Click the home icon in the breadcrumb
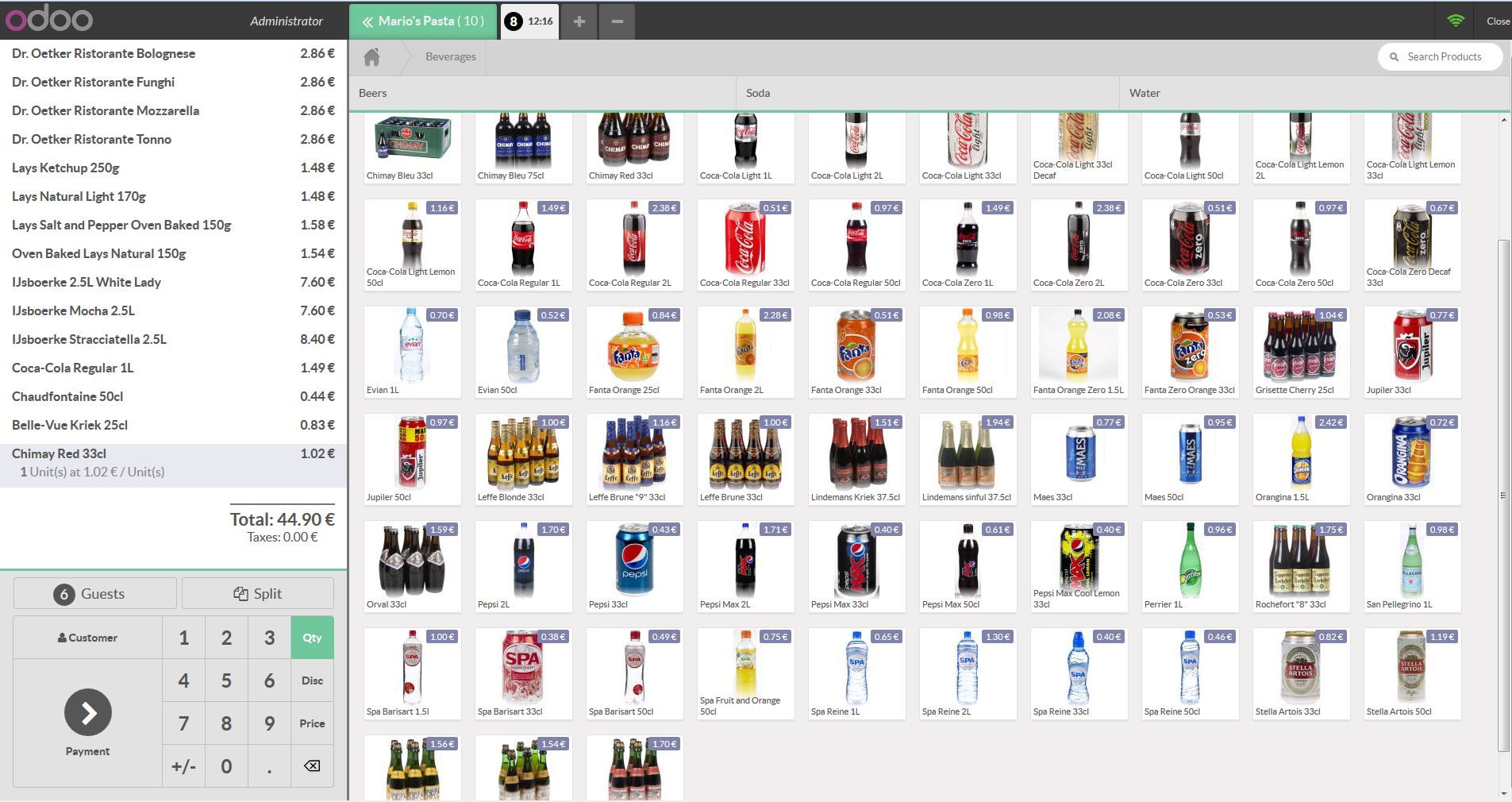The height and width of the screenshot is (802, 1512). tap(371, 56)
